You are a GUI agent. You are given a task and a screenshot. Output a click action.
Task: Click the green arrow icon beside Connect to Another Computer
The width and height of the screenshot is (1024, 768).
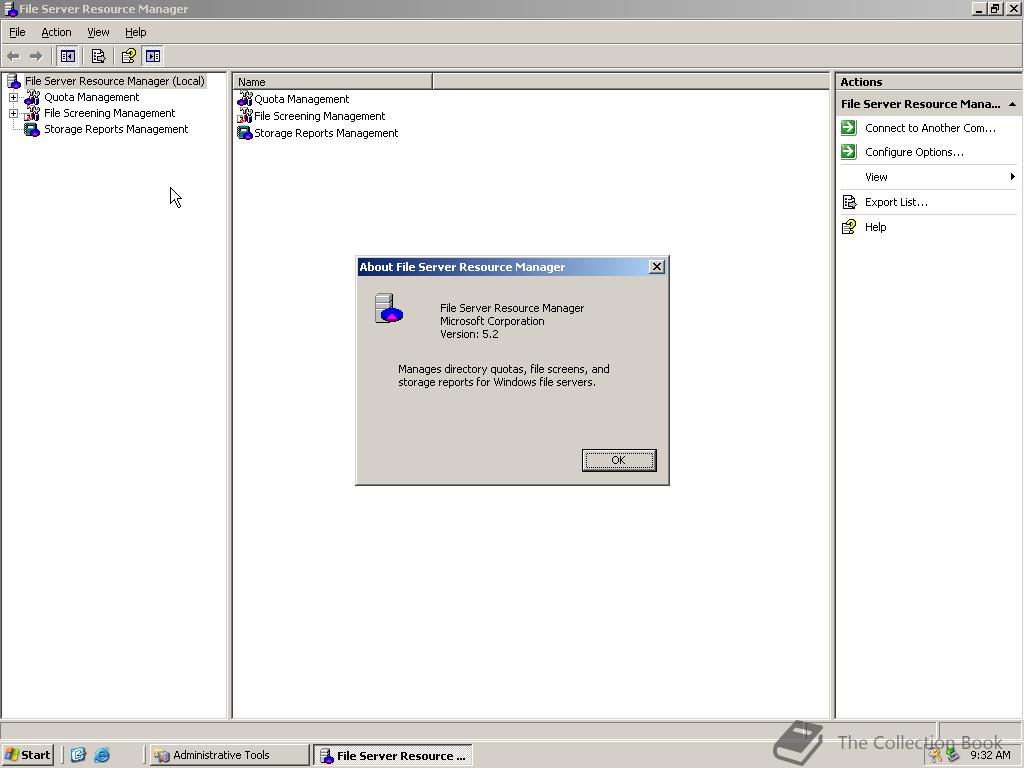848,127
